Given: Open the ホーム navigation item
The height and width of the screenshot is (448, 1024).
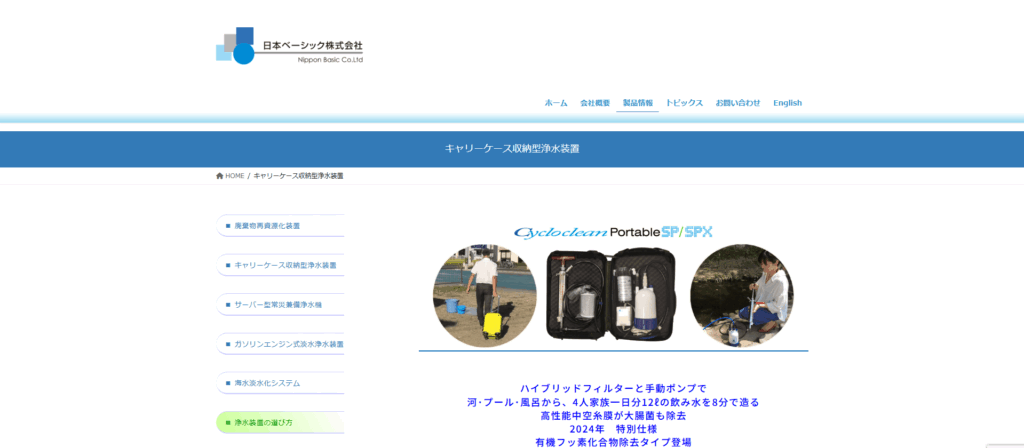Looking at the screenshot, I should pyautogui.click(x=556, y=103).
